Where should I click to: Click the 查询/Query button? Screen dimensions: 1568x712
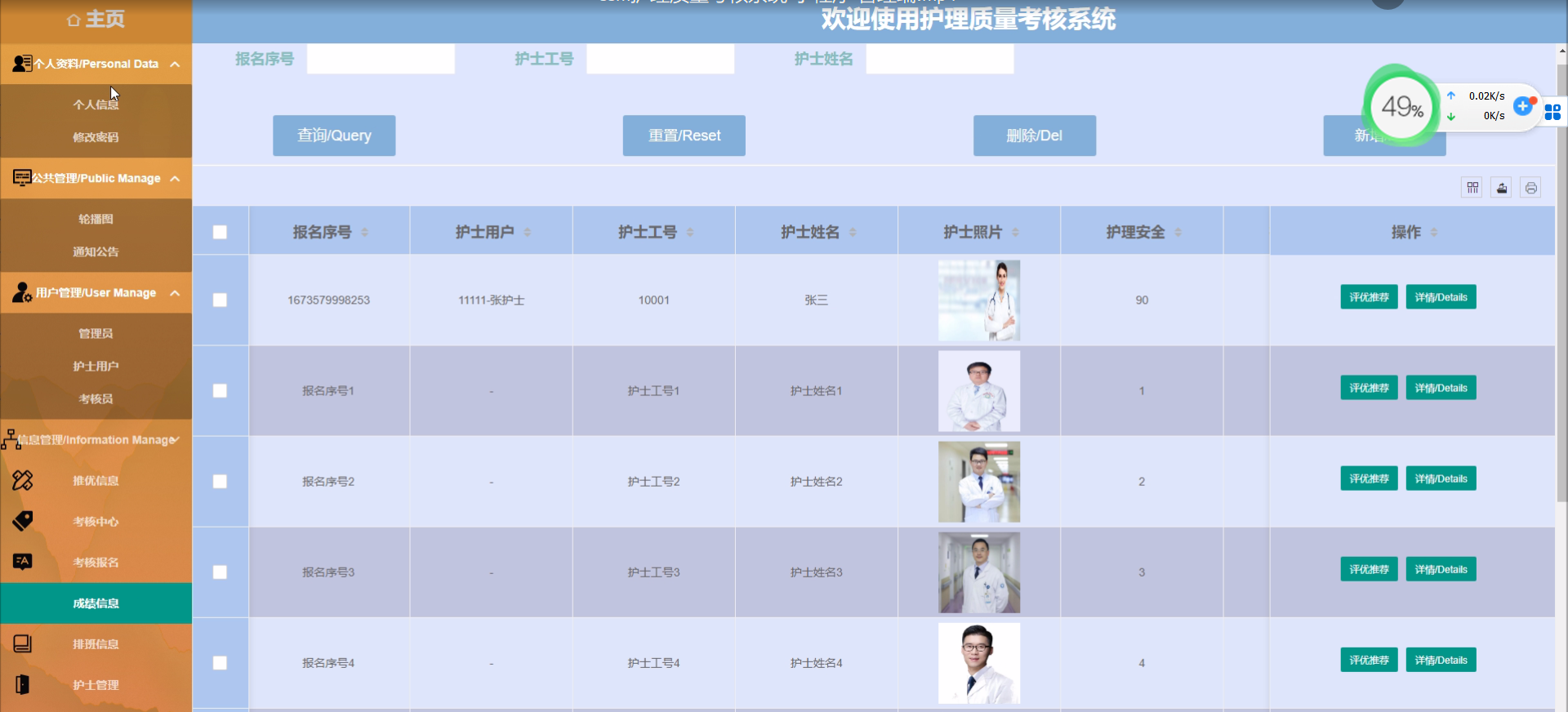point(334,136)
